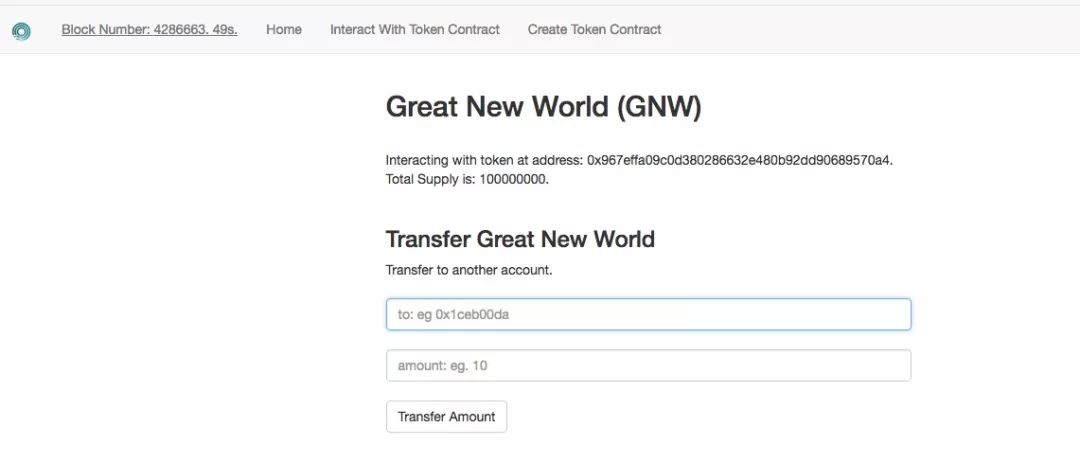Click 'Transfer to another account.' description text
The height and width of the screenshot is (463, 1080).
[469, 270]
